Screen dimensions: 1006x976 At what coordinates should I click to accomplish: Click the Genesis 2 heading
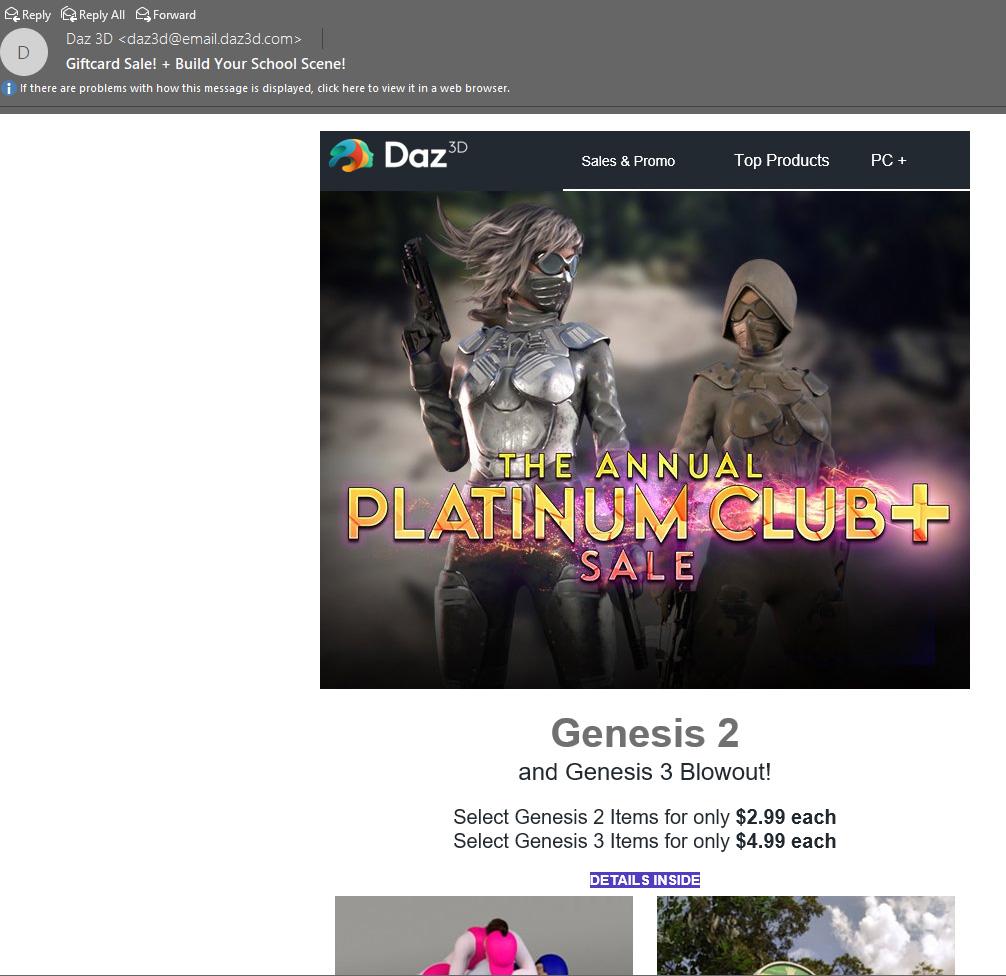click(645, 733)
